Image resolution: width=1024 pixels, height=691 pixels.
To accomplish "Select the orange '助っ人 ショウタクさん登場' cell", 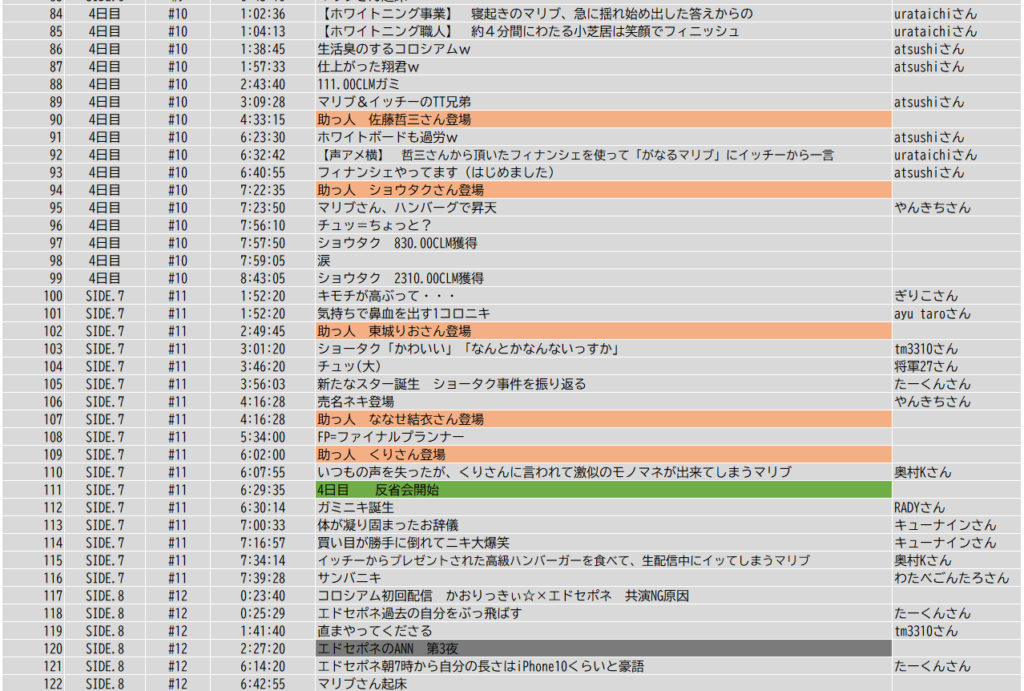I will coord(602,190).
